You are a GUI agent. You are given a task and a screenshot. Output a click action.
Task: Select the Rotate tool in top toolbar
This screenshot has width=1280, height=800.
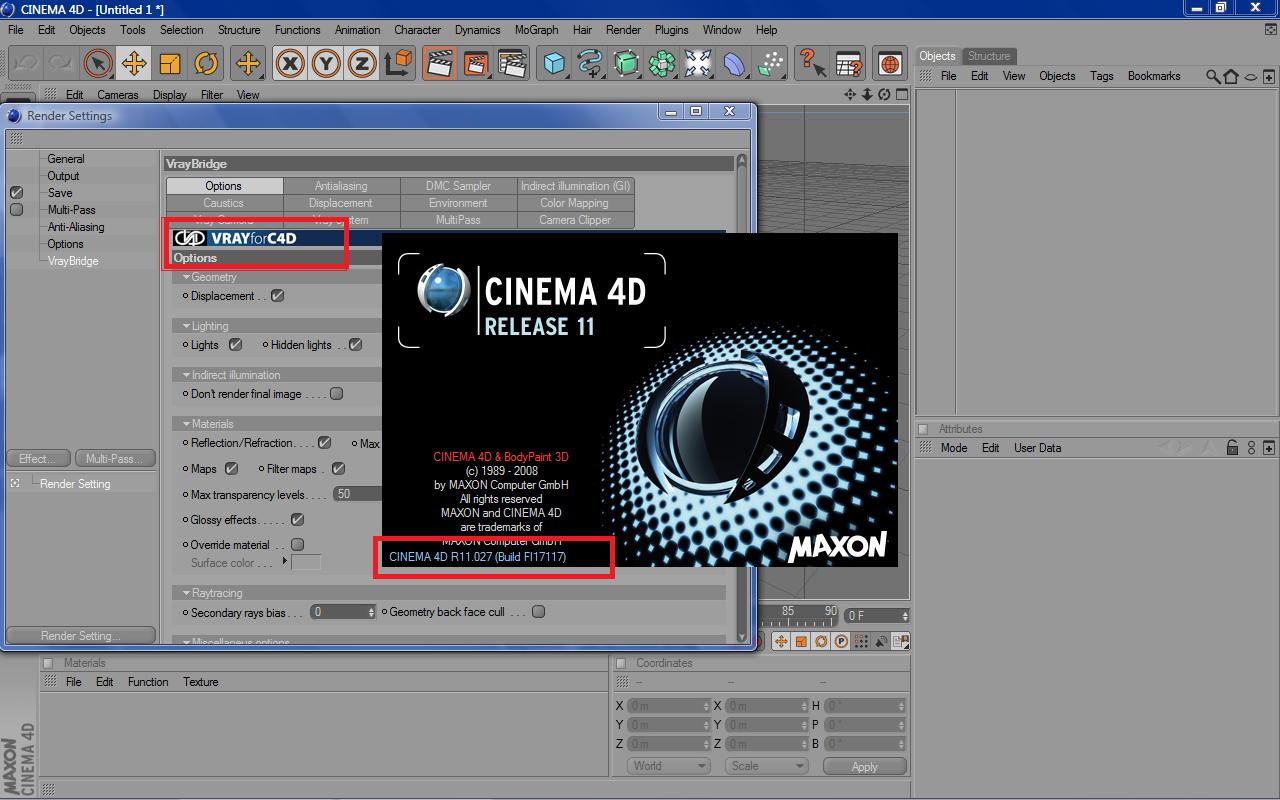tap(206, 64)
